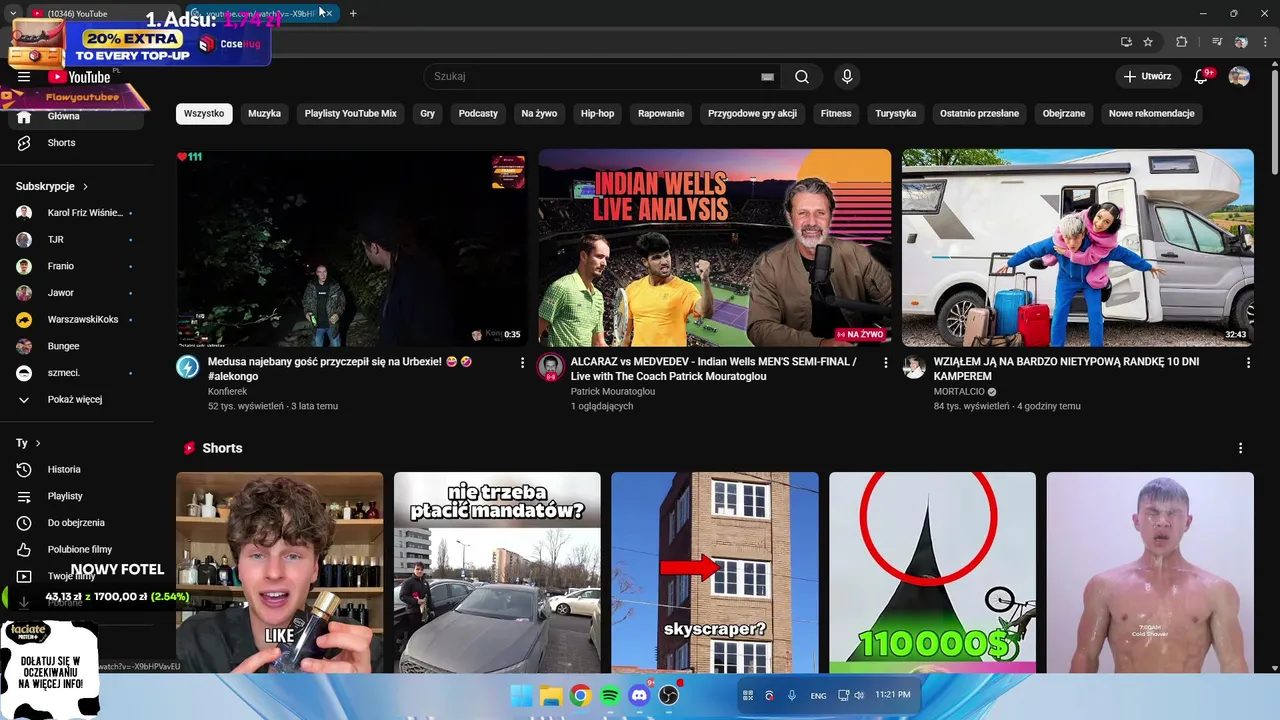Image resolution: width=1280 pixels, height=720 pixels.
Task: Open MORTALCIO channel avatar
Action: (914, 367)
